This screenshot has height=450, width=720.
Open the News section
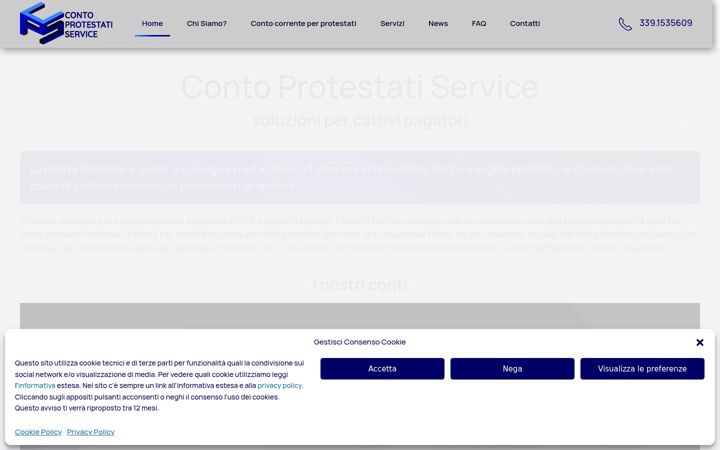(x=438, y=23)
